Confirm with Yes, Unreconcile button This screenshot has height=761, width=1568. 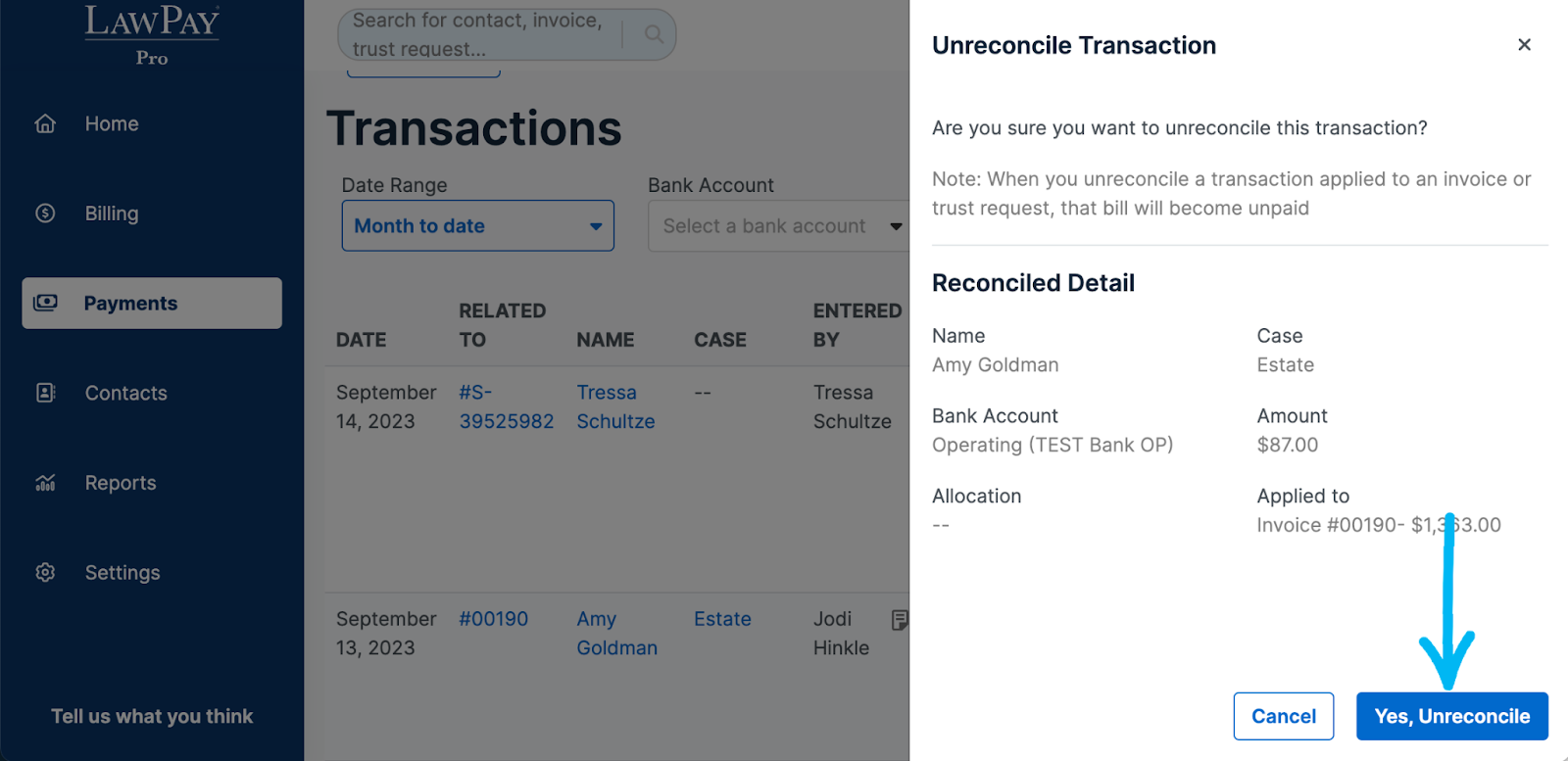[1451, 716]
